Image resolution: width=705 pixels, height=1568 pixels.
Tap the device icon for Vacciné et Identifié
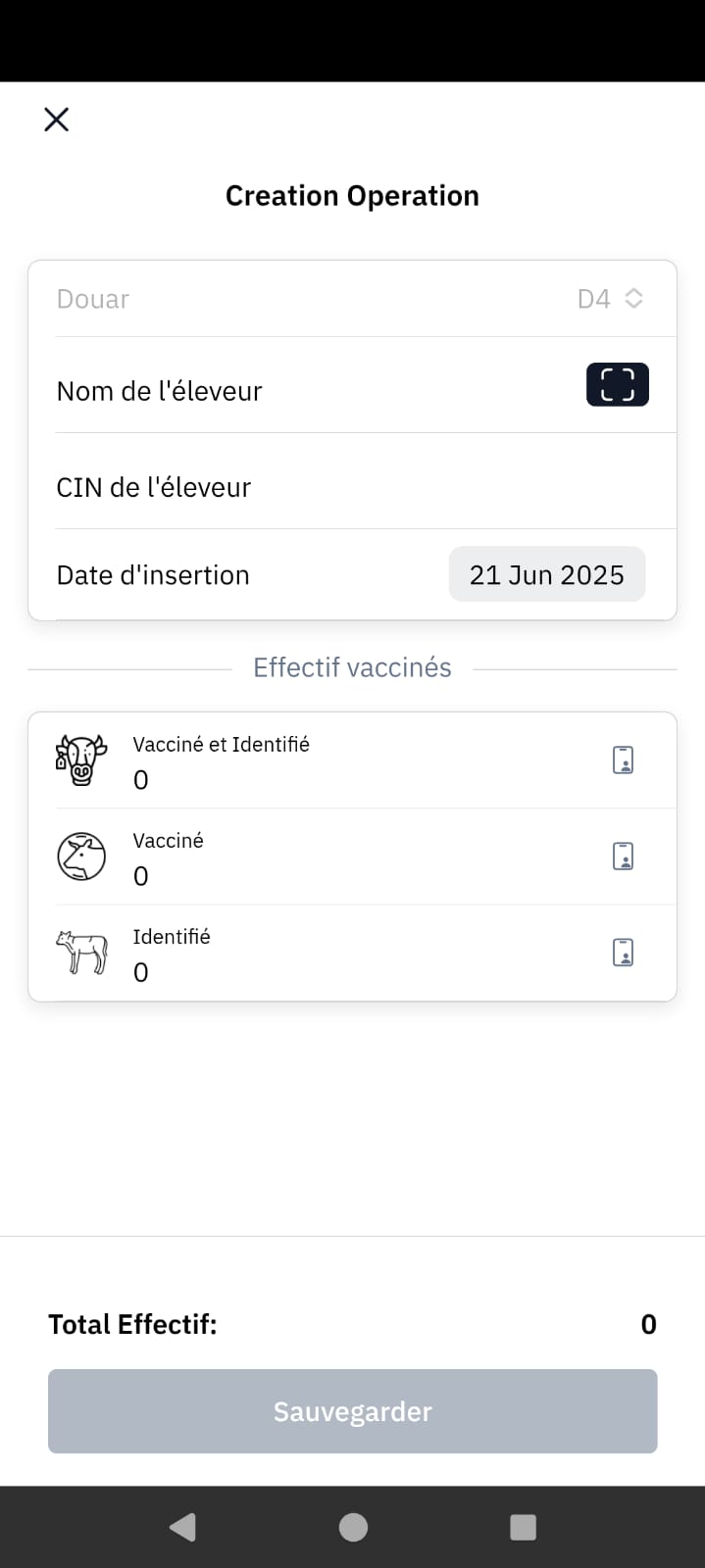pyautogui.click(x=623, y=759)
